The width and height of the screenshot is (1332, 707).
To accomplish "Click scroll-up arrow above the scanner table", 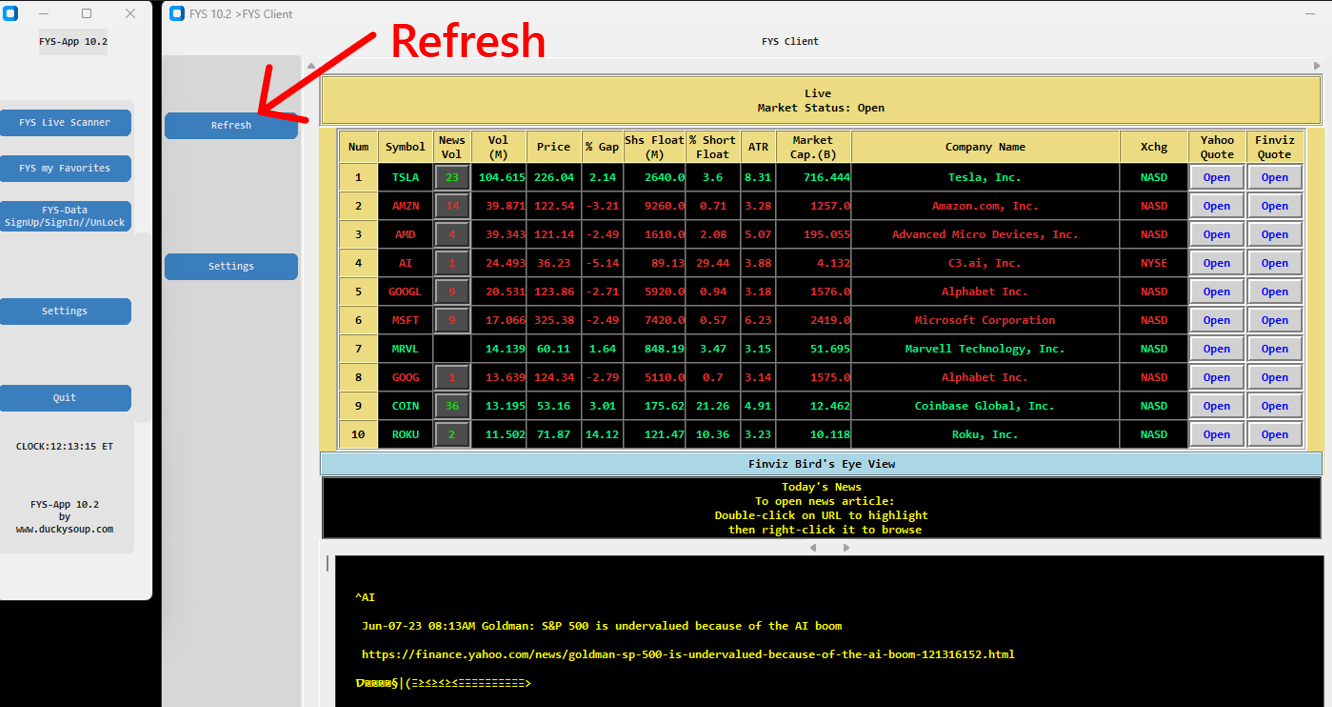I will pos(311,66).
